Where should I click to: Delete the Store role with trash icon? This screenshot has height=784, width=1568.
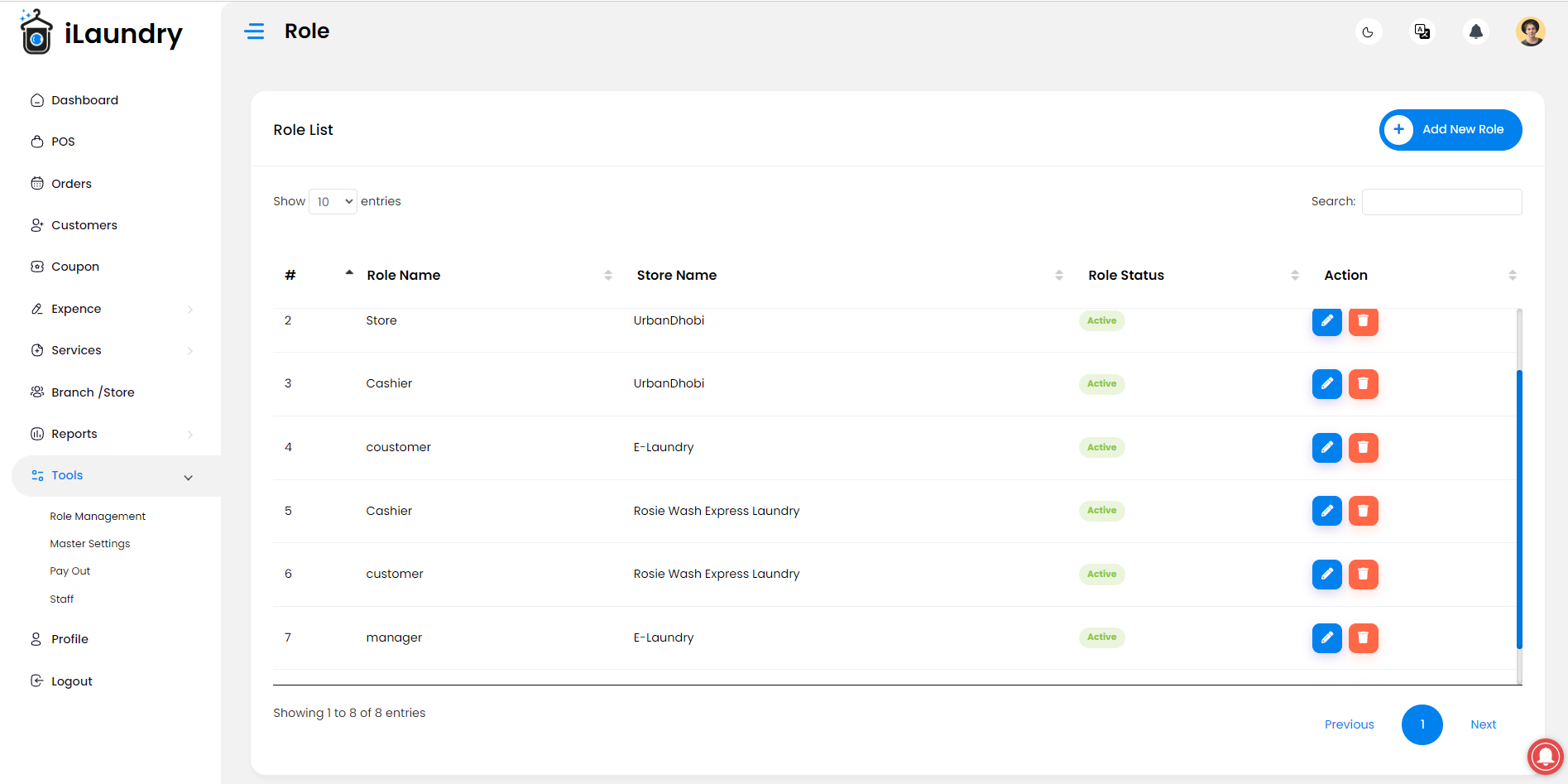(1364, 321)
